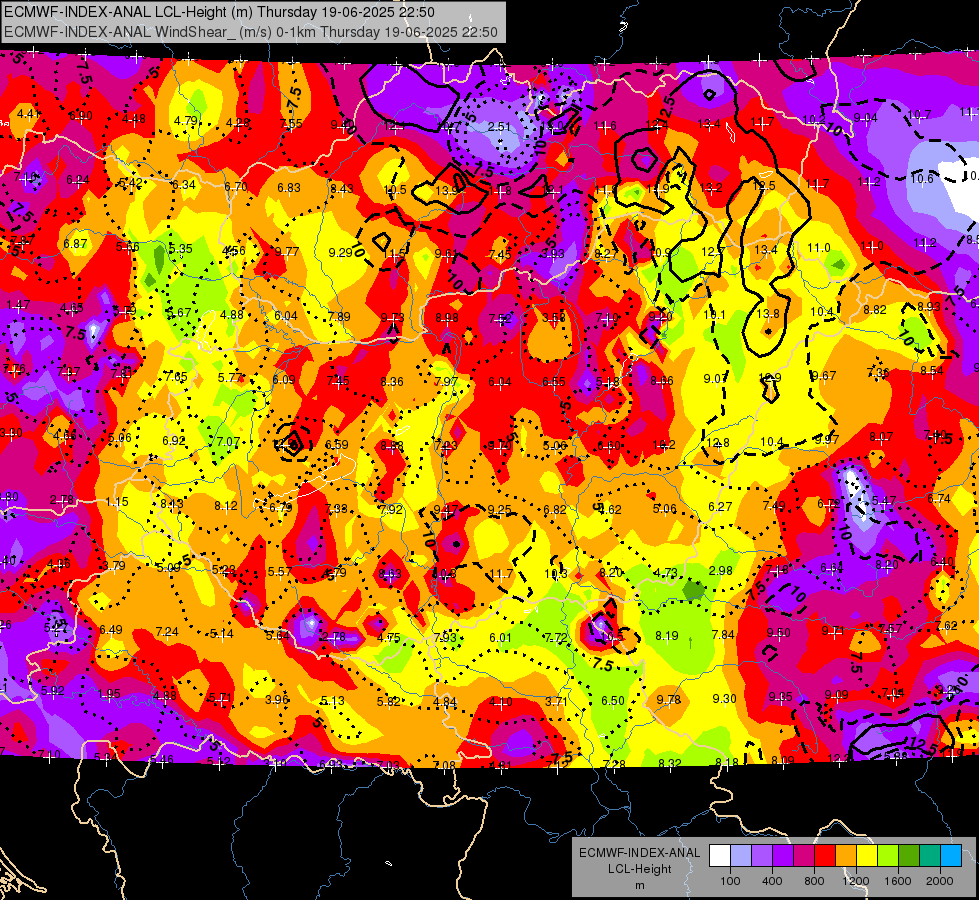The image size is (979, 900).
Task: Click the wind shear value '6.49'
Action: [111, 629]
